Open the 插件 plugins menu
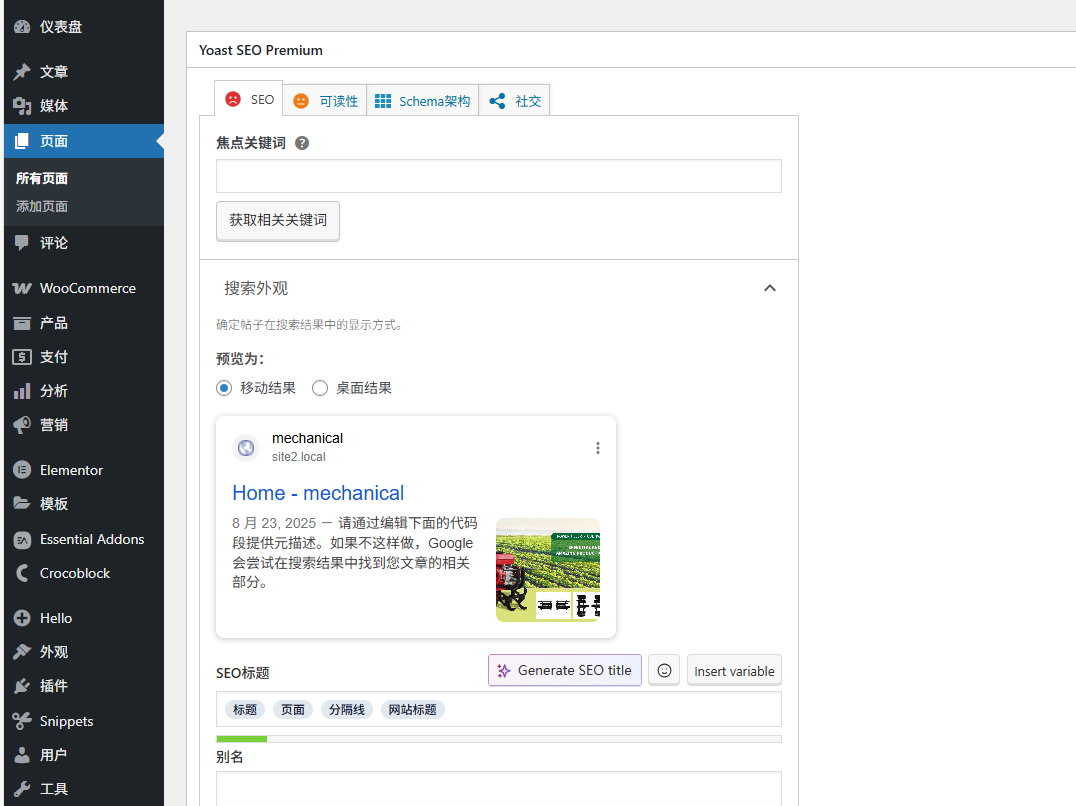This screenshot has height=806, width=1076. click(53, 686)
